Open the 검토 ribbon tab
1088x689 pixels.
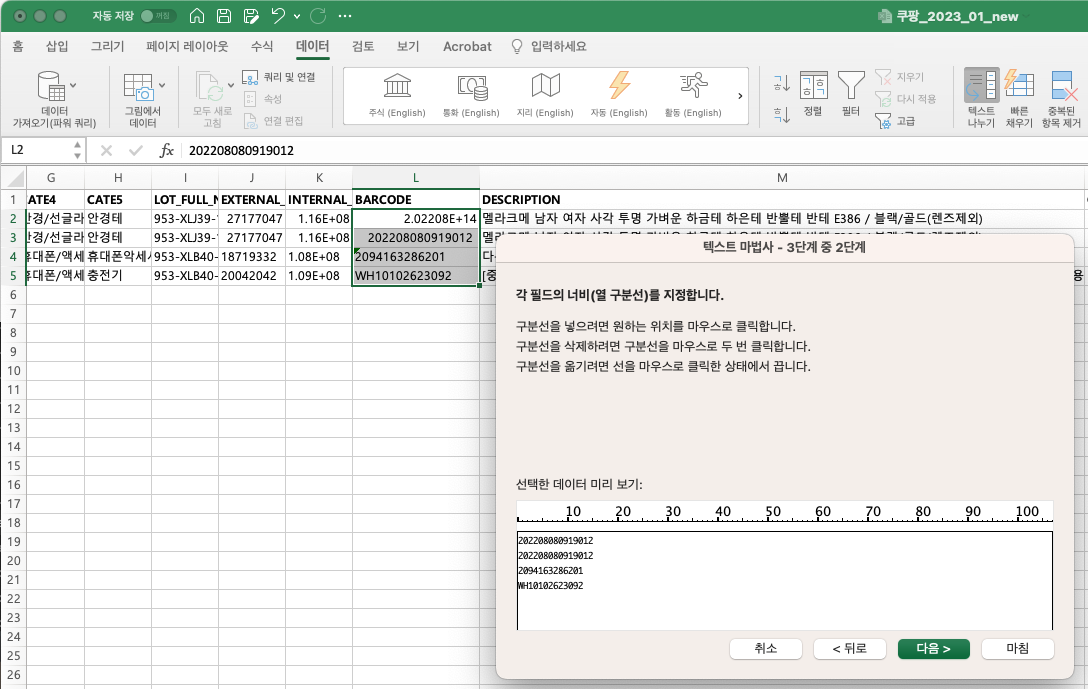pyautogui.click(x=363, y=46)
